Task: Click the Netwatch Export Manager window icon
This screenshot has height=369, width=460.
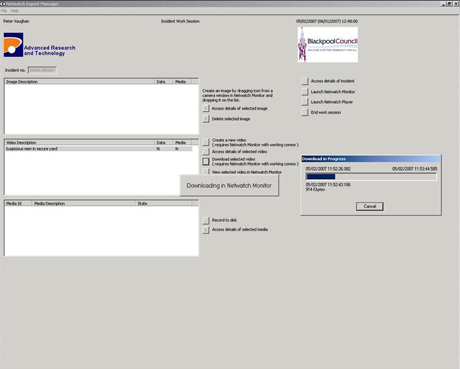Action: (3, 4)
